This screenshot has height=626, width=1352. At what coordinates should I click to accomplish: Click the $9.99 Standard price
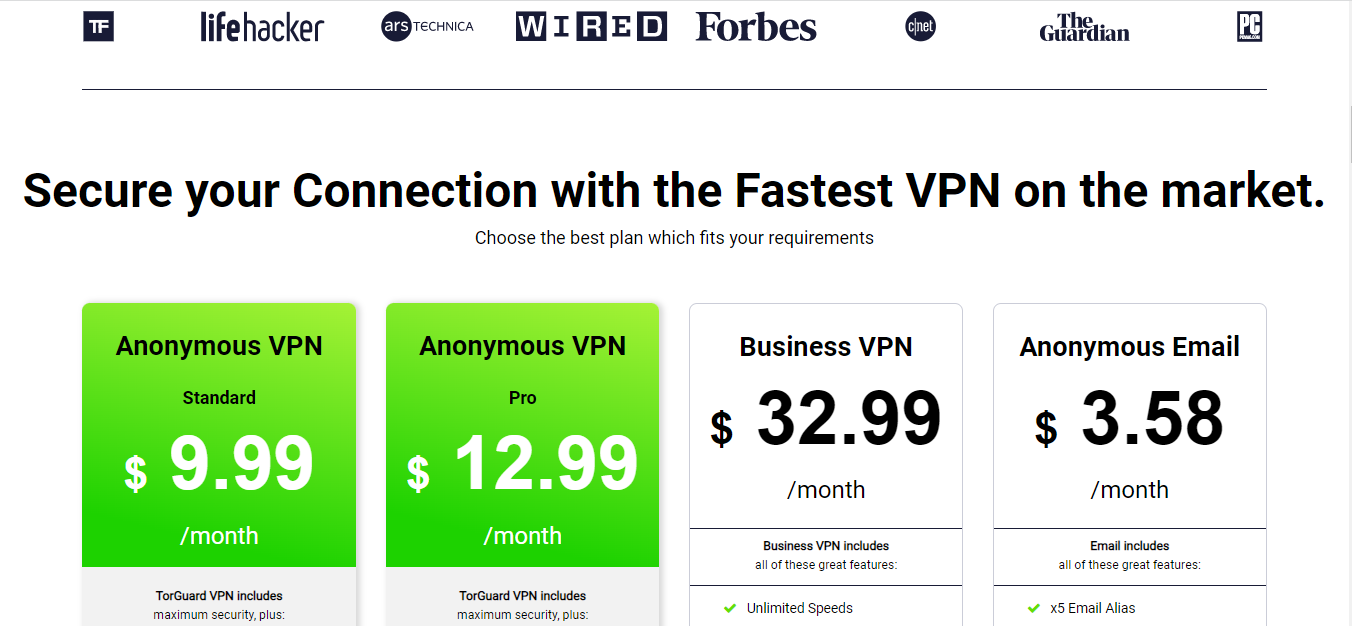(x=219, y=465)
